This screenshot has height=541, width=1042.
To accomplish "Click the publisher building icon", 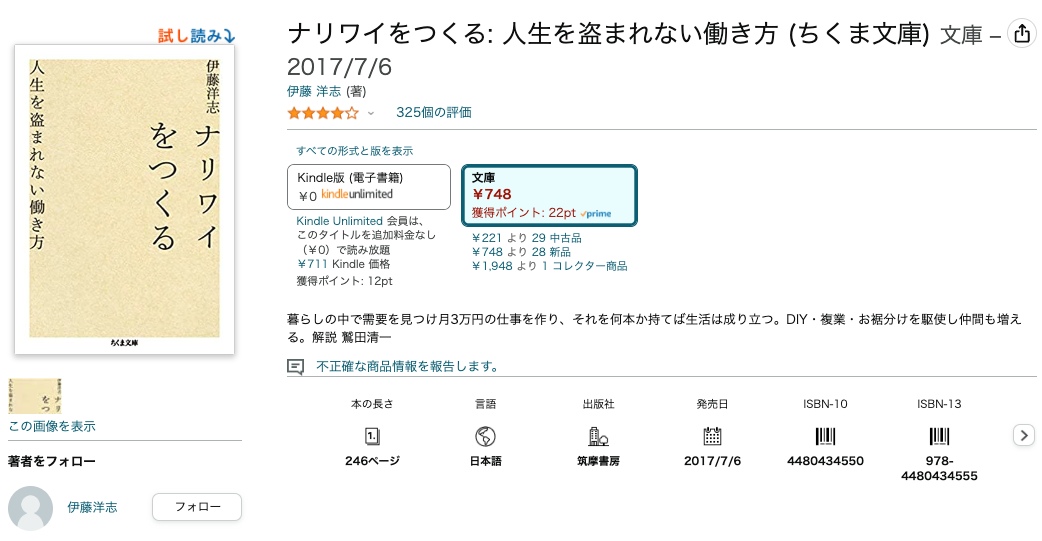I will [x=599, y=436].
